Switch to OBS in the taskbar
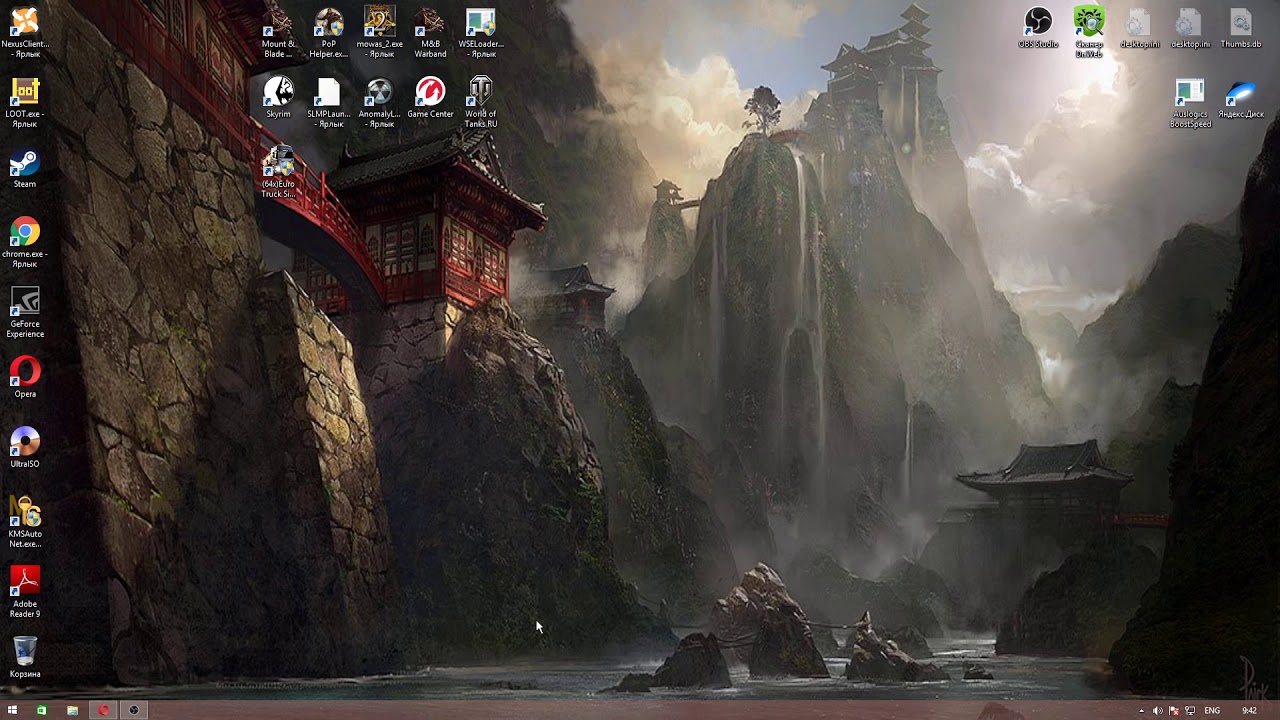 click(x=133, y=710)
